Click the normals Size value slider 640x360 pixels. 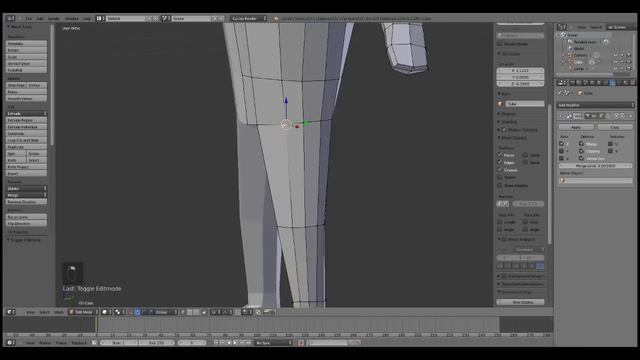pyautogui.click(x=528, y=204)
